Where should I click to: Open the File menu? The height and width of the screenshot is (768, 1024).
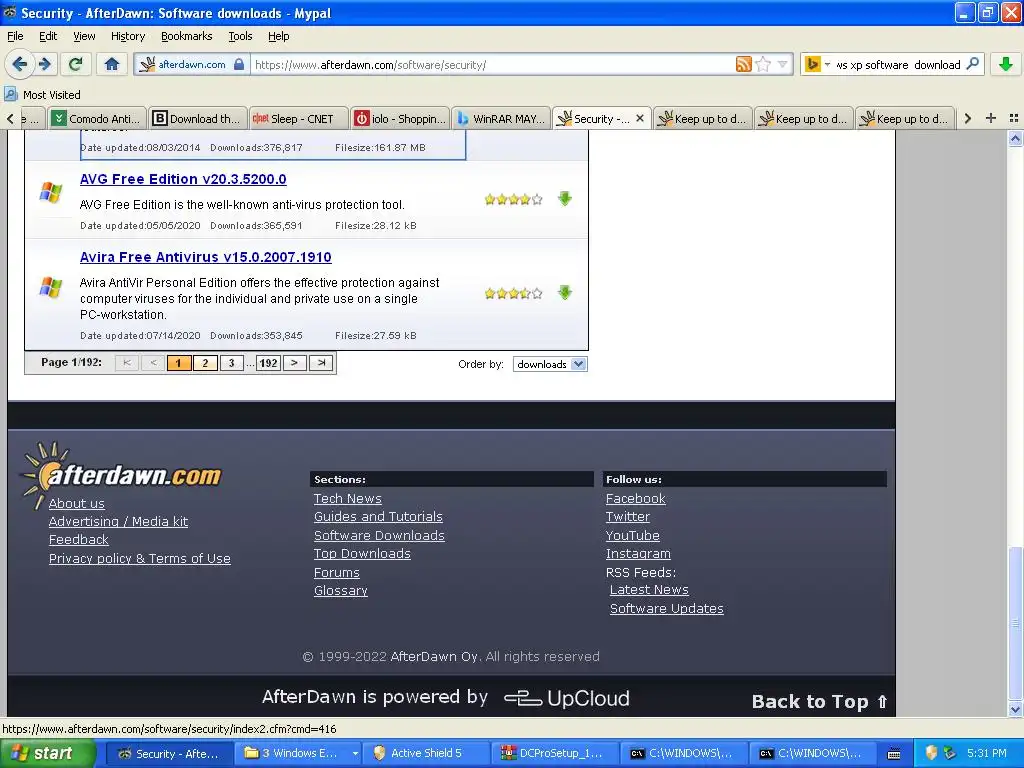15,36
